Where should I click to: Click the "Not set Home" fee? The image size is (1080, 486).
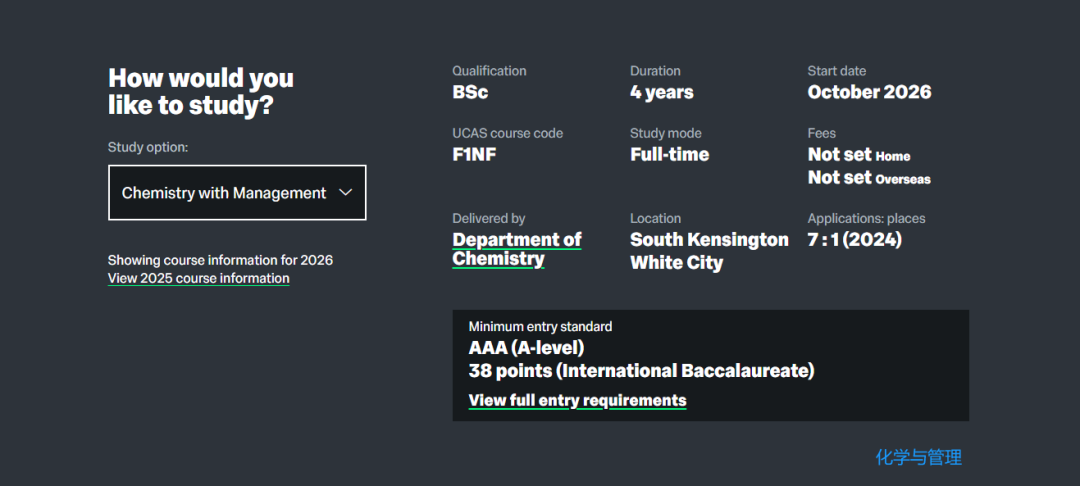click(858, 155)
